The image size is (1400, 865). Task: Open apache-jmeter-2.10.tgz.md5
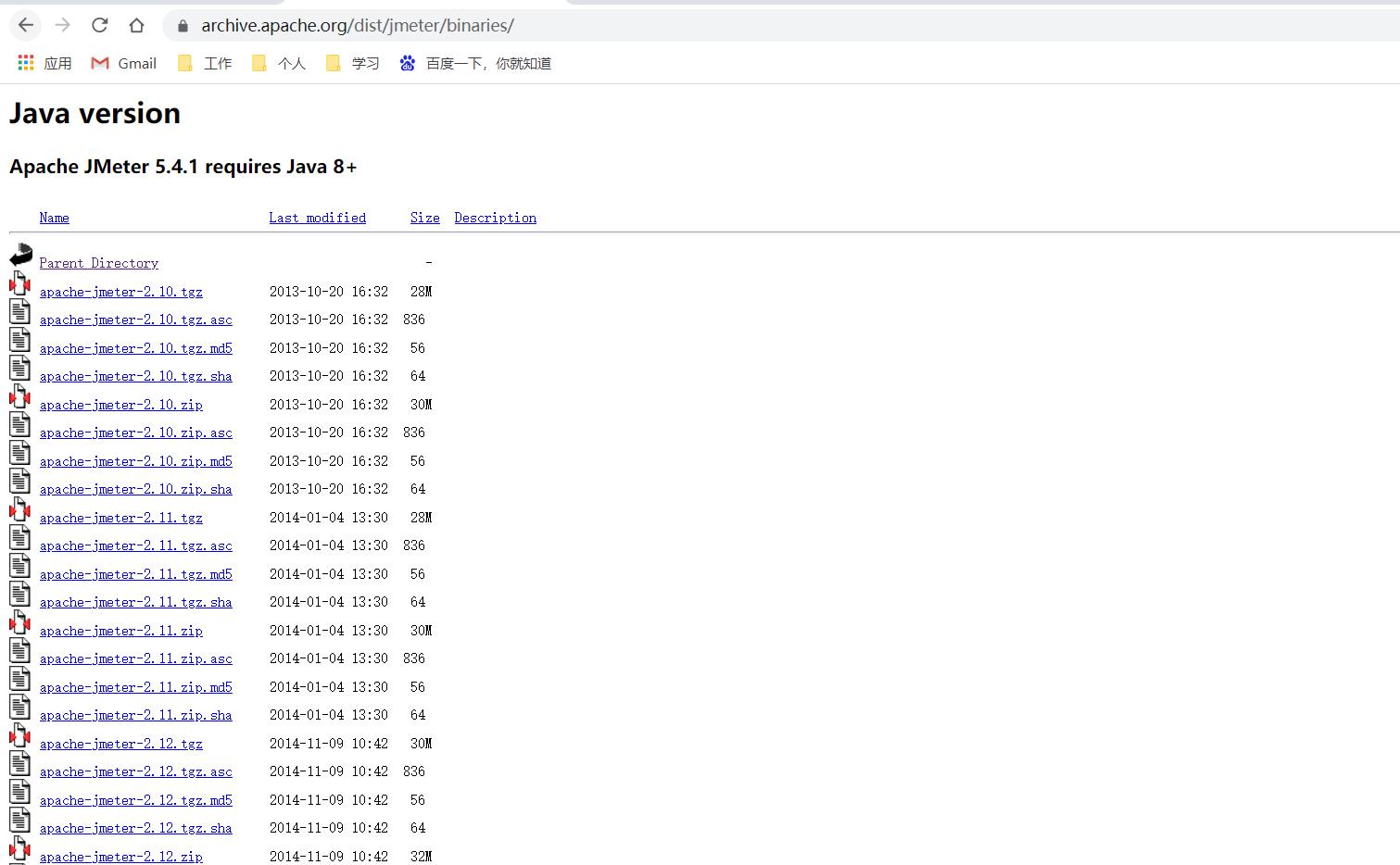click(135, 348)
